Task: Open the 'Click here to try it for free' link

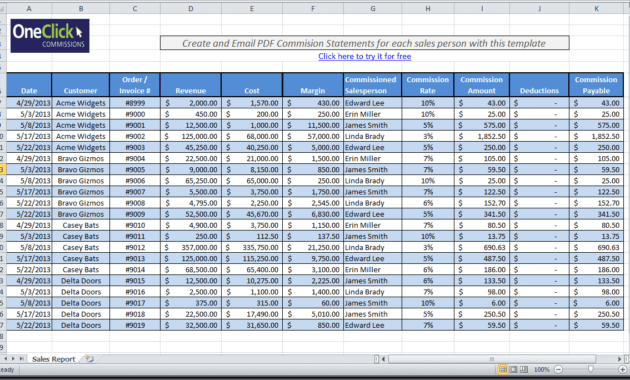Action: (x=364, y=56)
